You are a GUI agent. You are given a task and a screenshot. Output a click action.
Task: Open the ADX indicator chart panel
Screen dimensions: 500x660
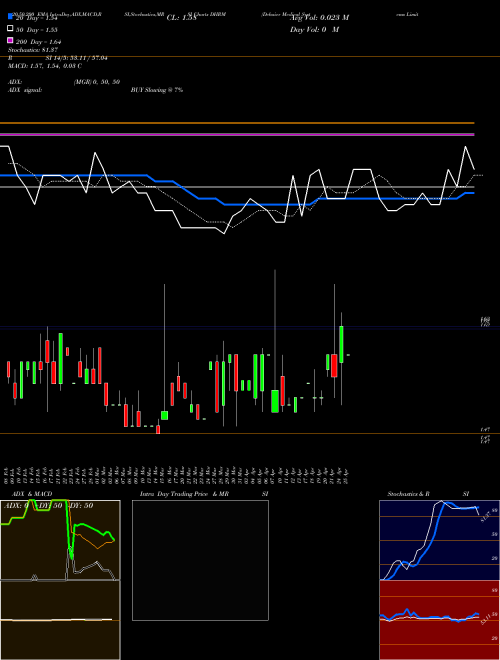60,540
